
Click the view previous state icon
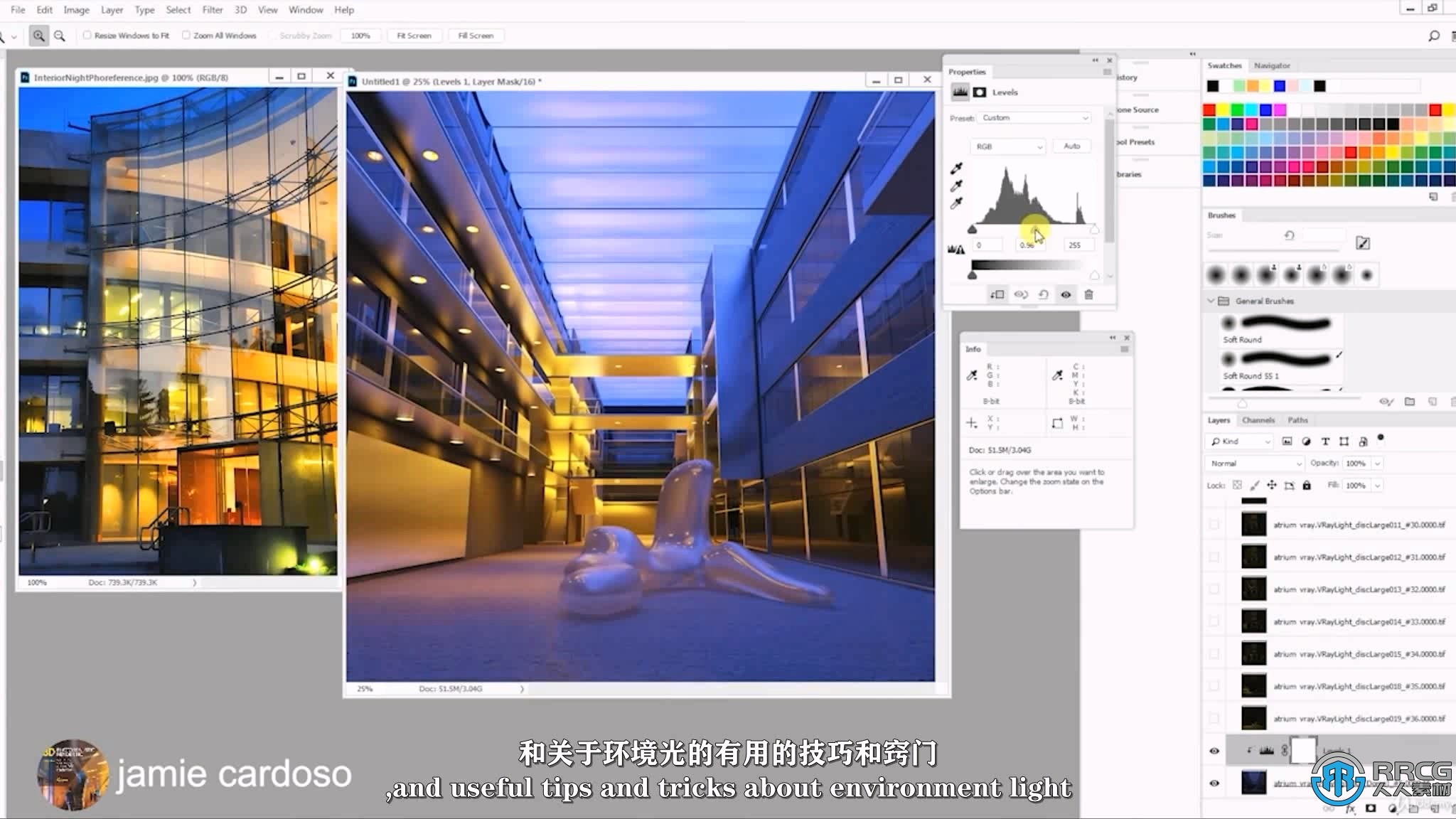[1021, 294]
